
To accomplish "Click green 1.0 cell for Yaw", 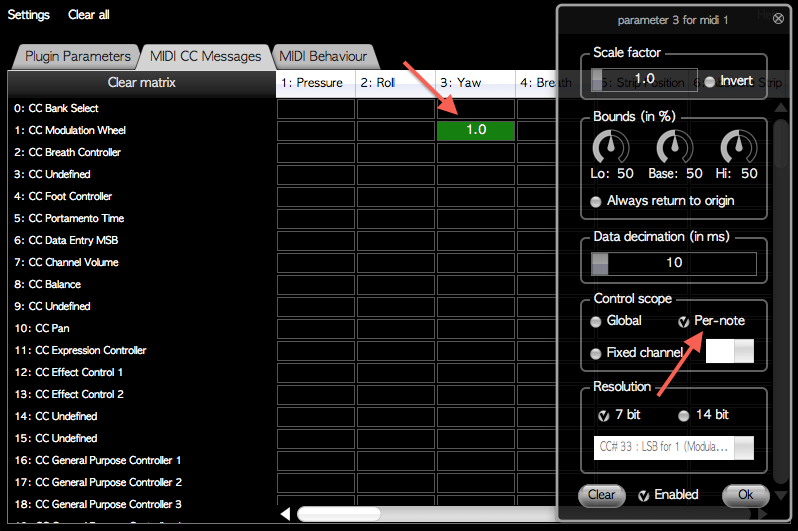I will coord(476,130).
